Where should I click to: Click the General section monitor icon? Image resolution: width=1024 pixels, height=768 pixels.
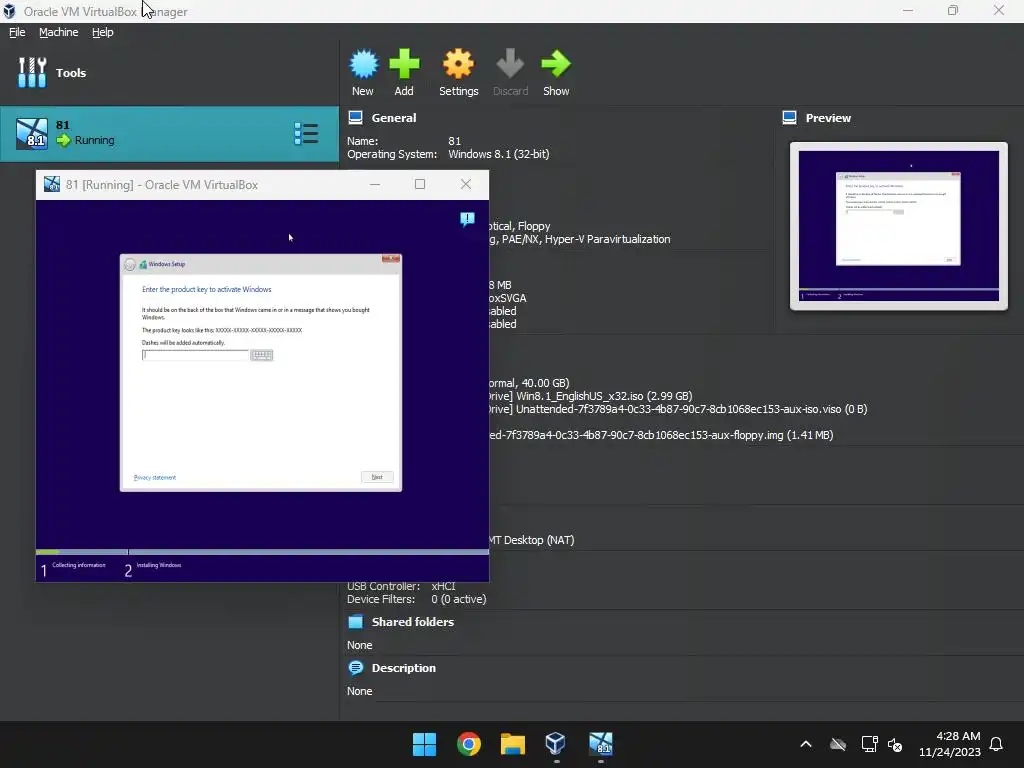(x=355, y=118)
